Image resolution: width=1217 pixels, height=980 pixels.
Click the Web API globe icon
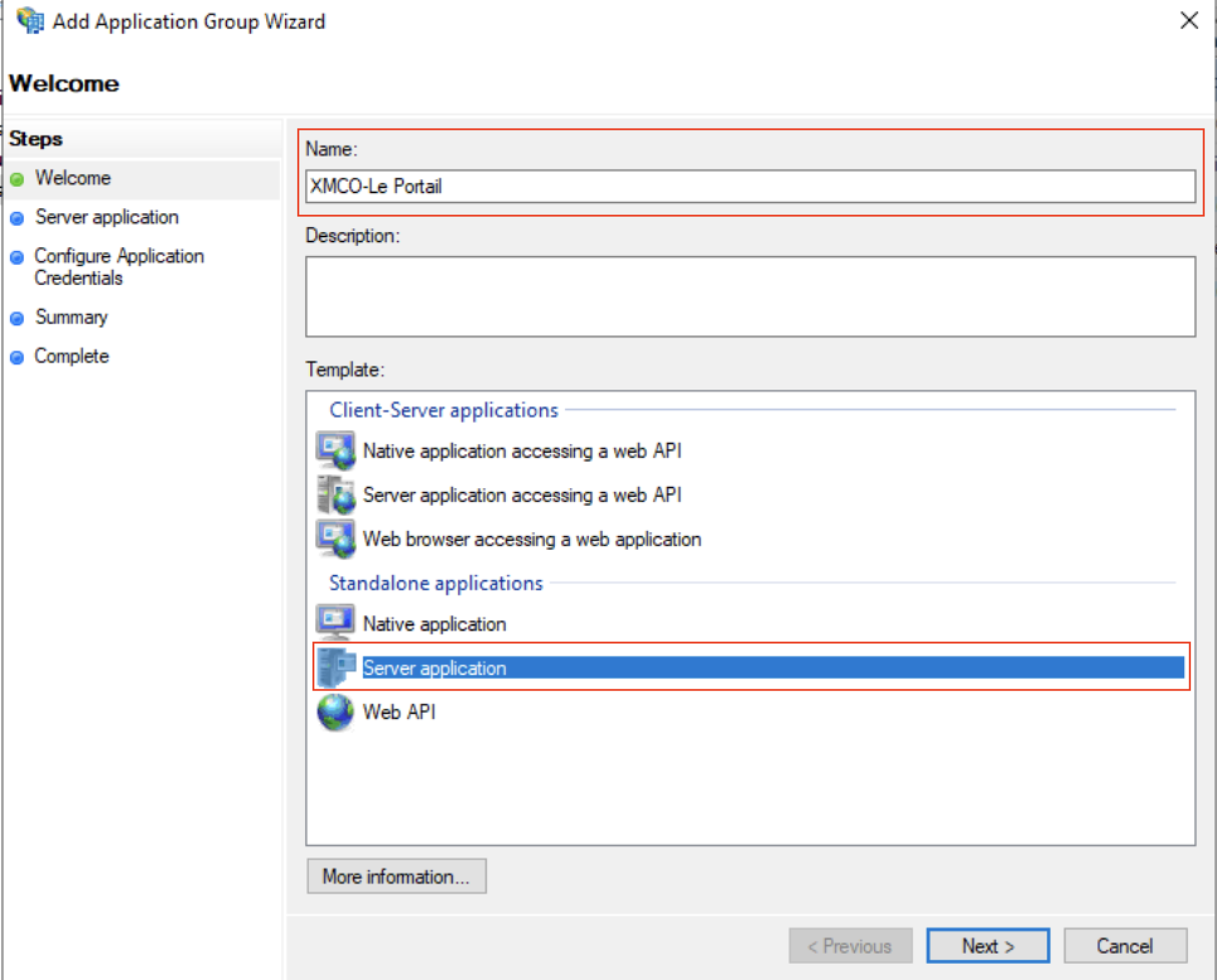point(335,711)
